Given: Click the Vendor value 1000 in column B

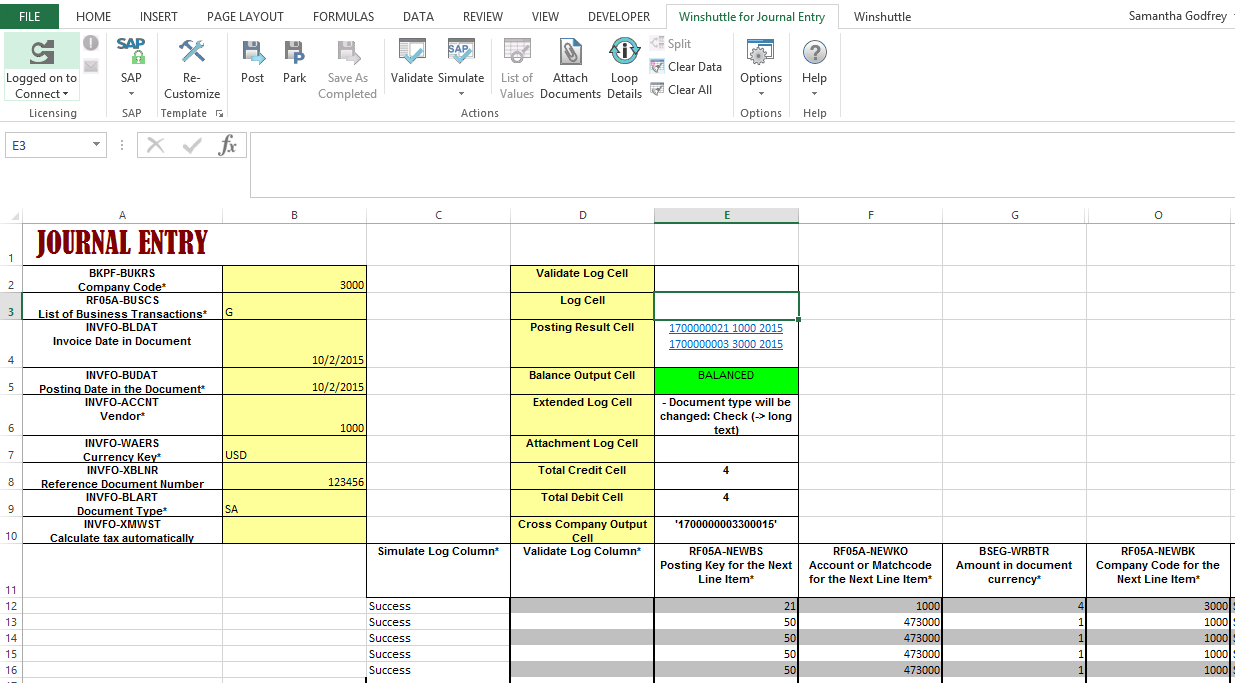Looking at the screenshot, I should [x=295, y=415].
